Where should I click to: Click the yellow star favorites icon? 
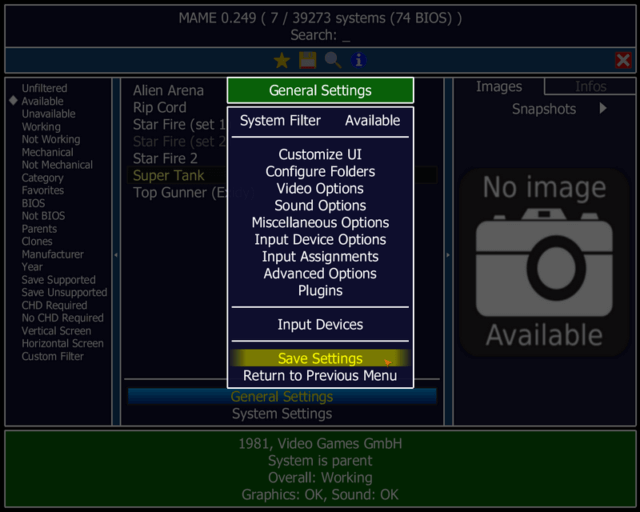[x=282, y=61]
